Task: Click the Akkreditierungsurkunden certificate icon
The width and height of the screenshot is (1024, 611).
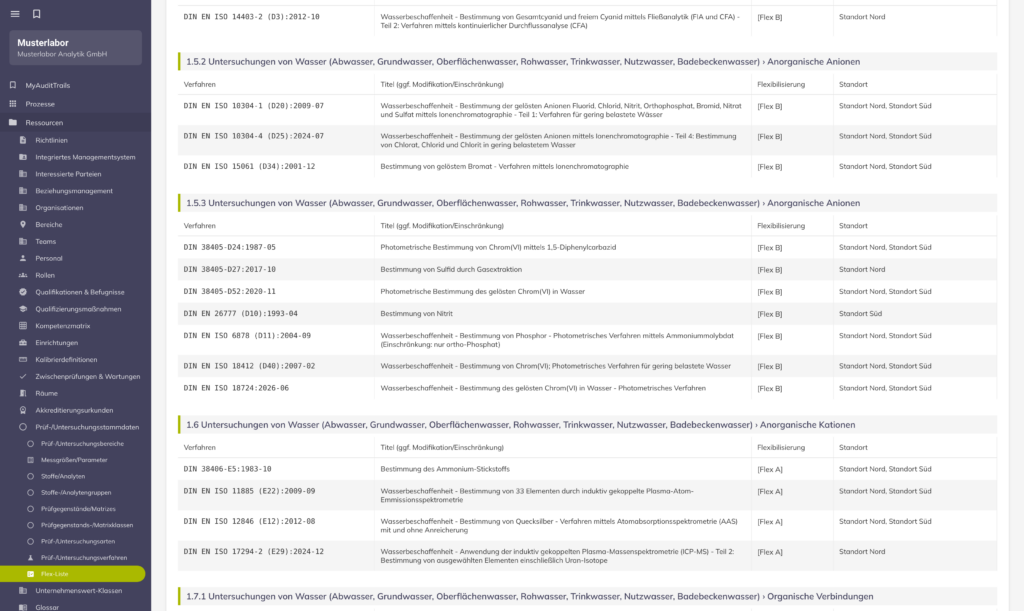Action: 23,410
